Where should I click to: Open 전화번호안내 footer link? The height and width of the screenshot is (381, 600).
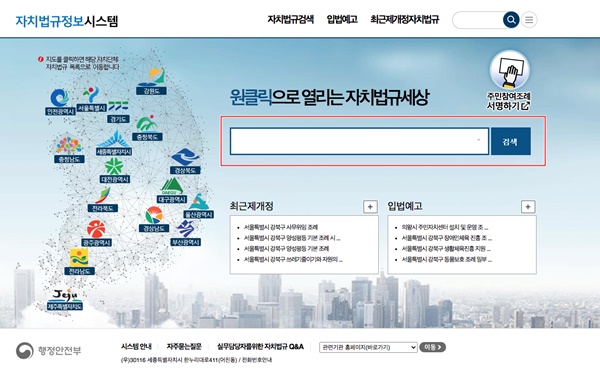coord(257,360)
